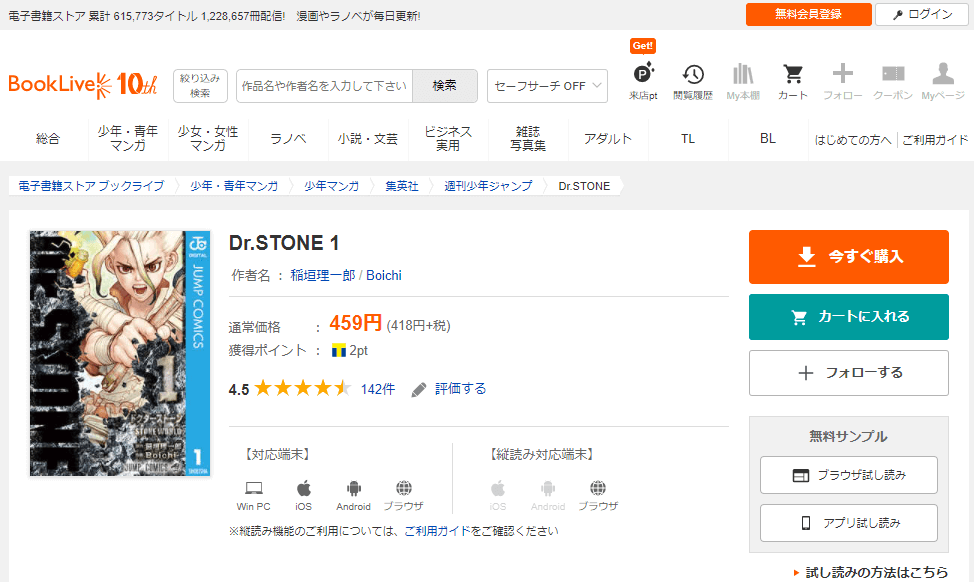
Task: Click the Dr.STONE 1 cover thumbnail
Action: click(x=119, y=353)
